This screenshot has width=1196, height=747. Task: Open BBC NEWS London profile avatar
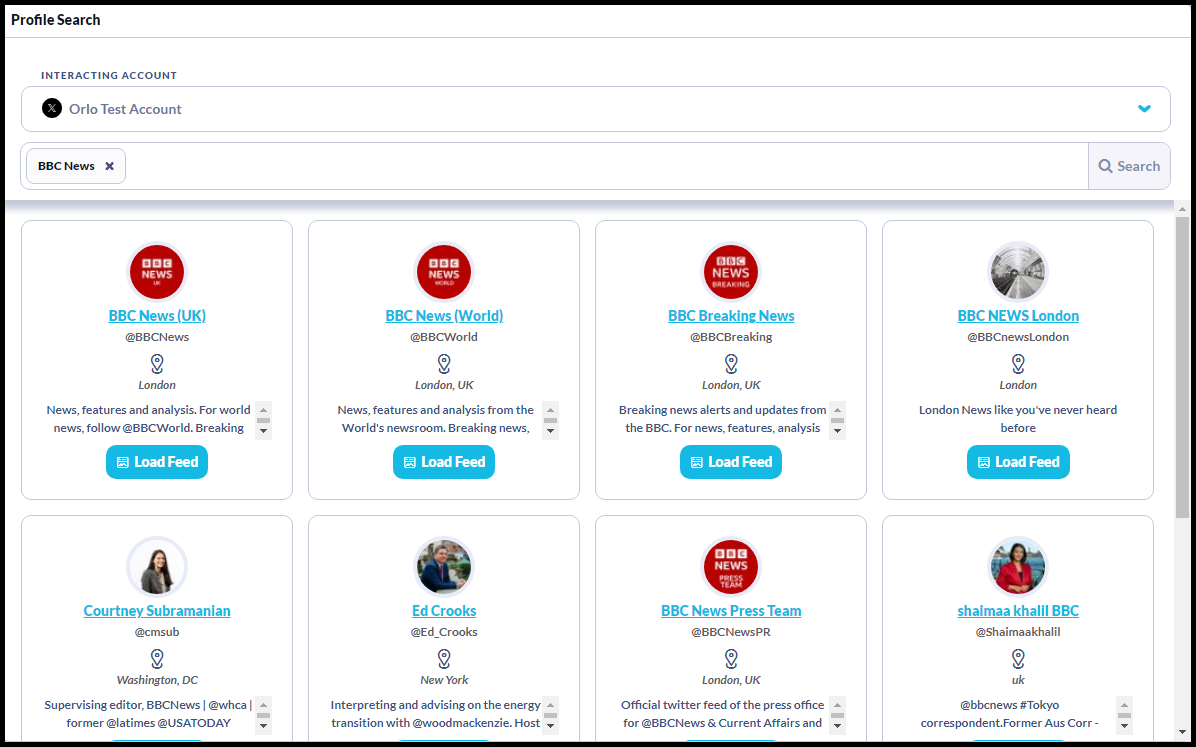tap(1018, 272)
